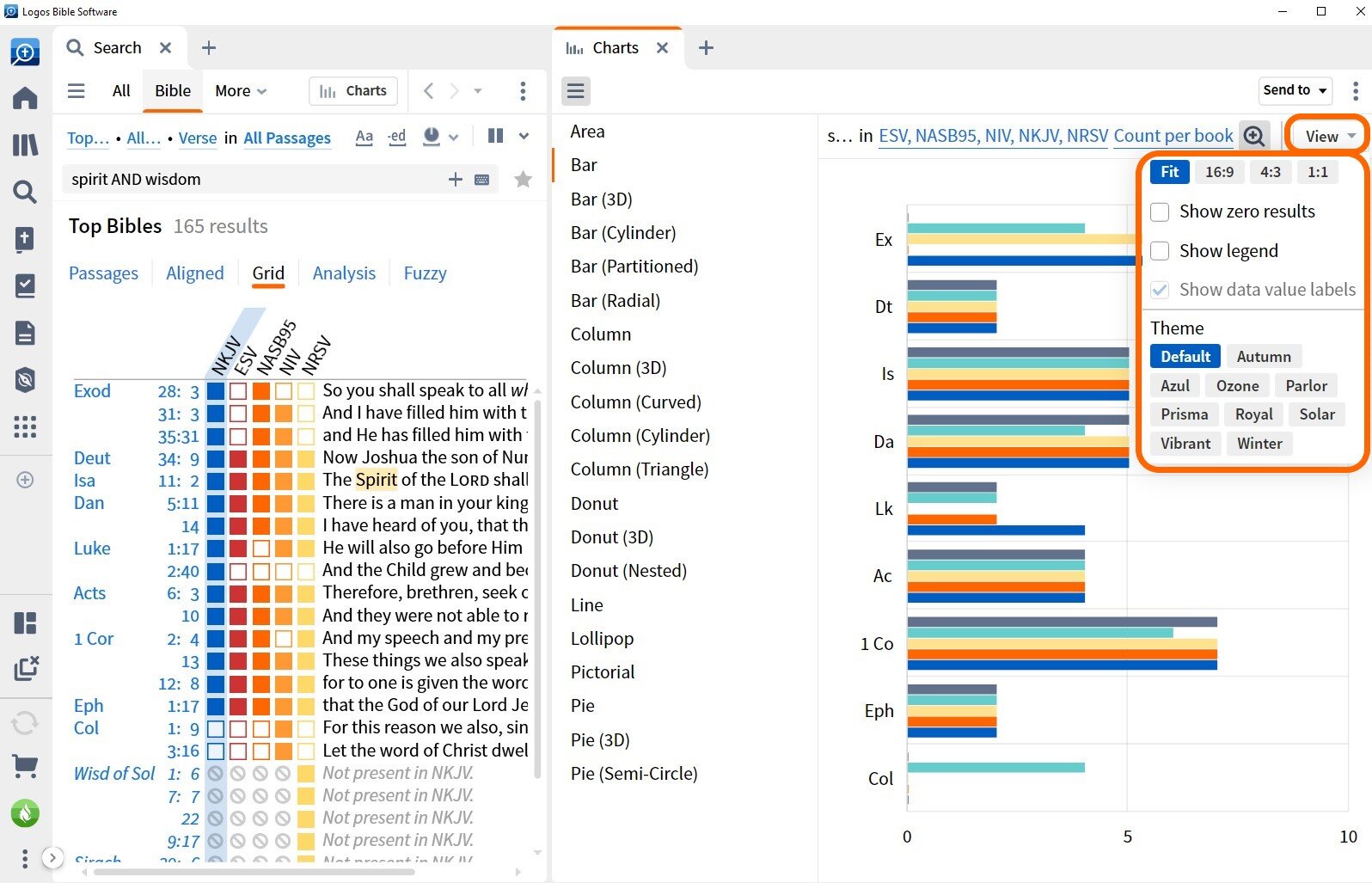1372x883 pixels.
Task: Apply the Vibrant theme
Action: coord(1185,444)
